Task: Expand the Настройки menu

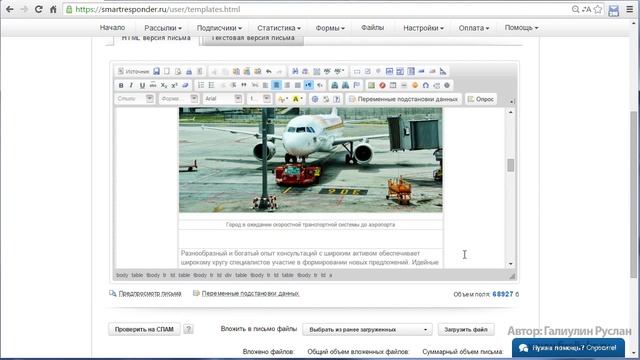Action: (423, 28)
